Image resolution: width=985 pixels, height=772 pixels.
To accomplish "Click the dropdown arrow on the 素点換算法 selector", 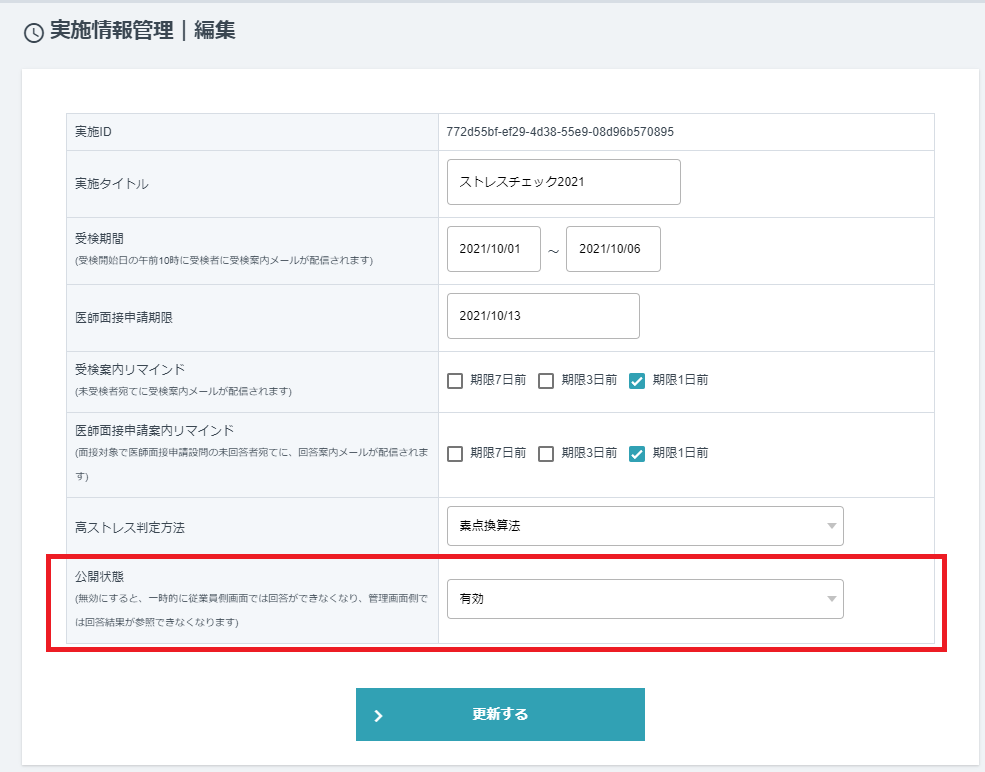I will (830, 525).
